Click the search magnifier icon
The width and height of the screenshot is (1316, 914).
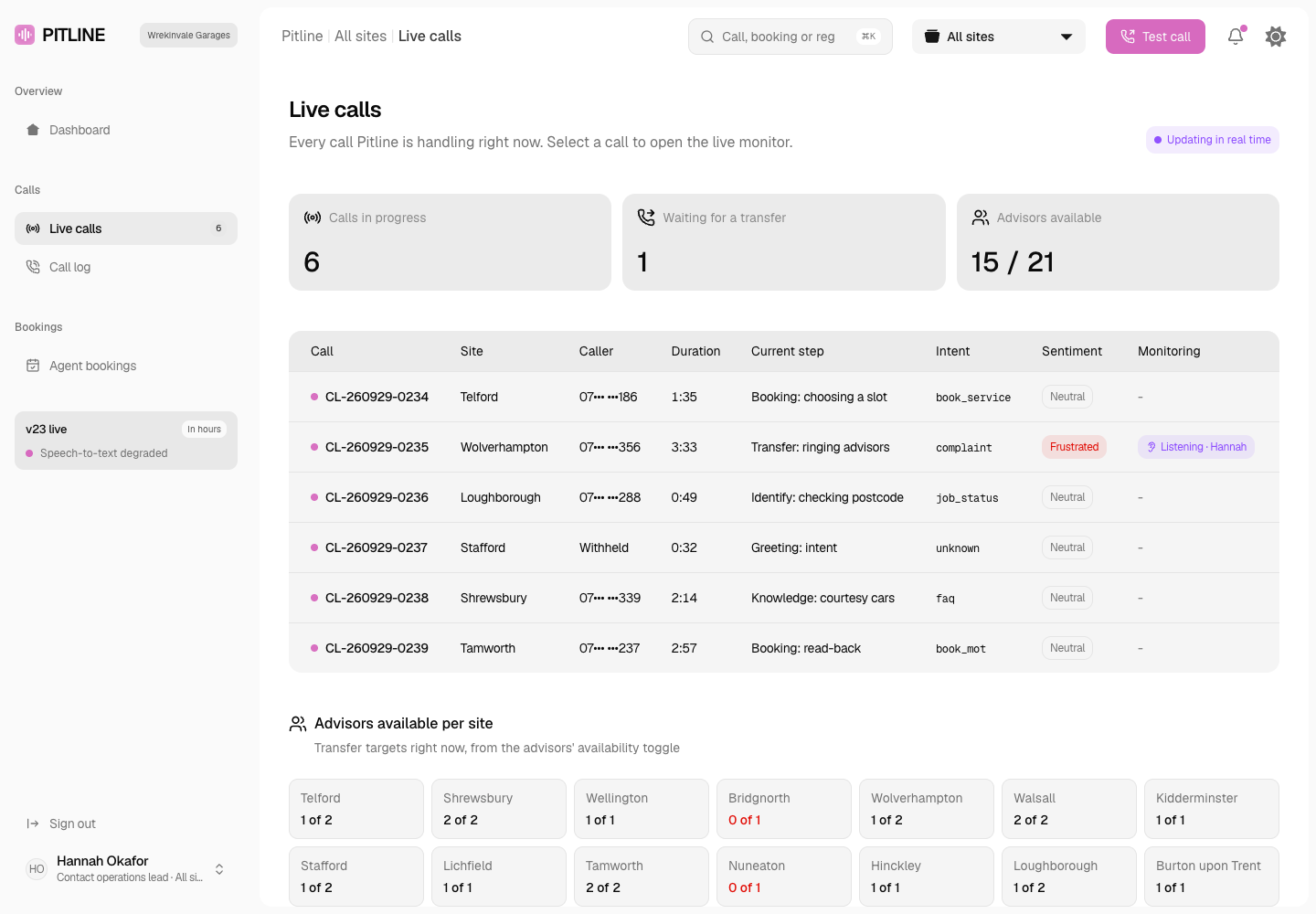[x=707, y=37]
